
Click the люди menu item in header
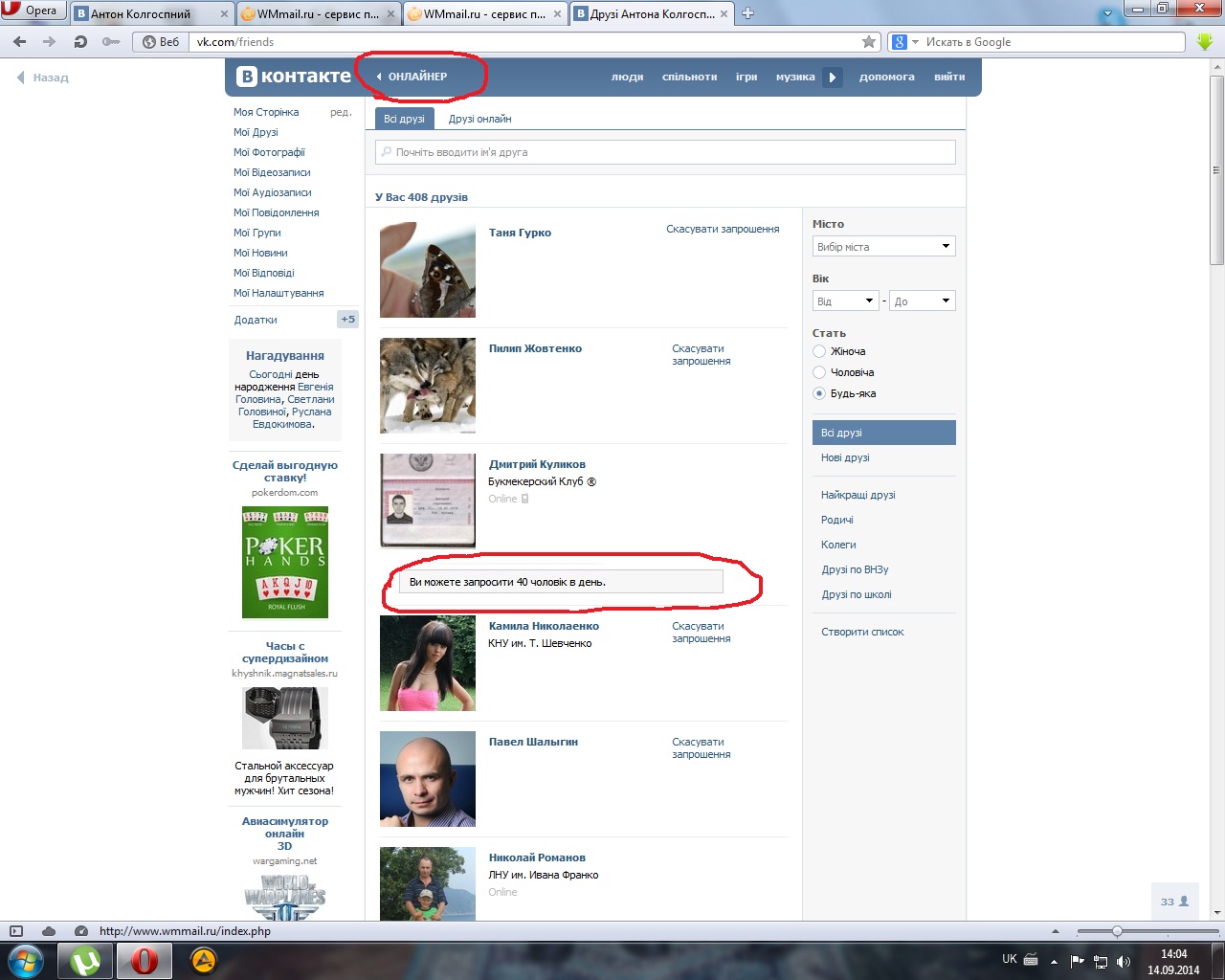(627, 77)
